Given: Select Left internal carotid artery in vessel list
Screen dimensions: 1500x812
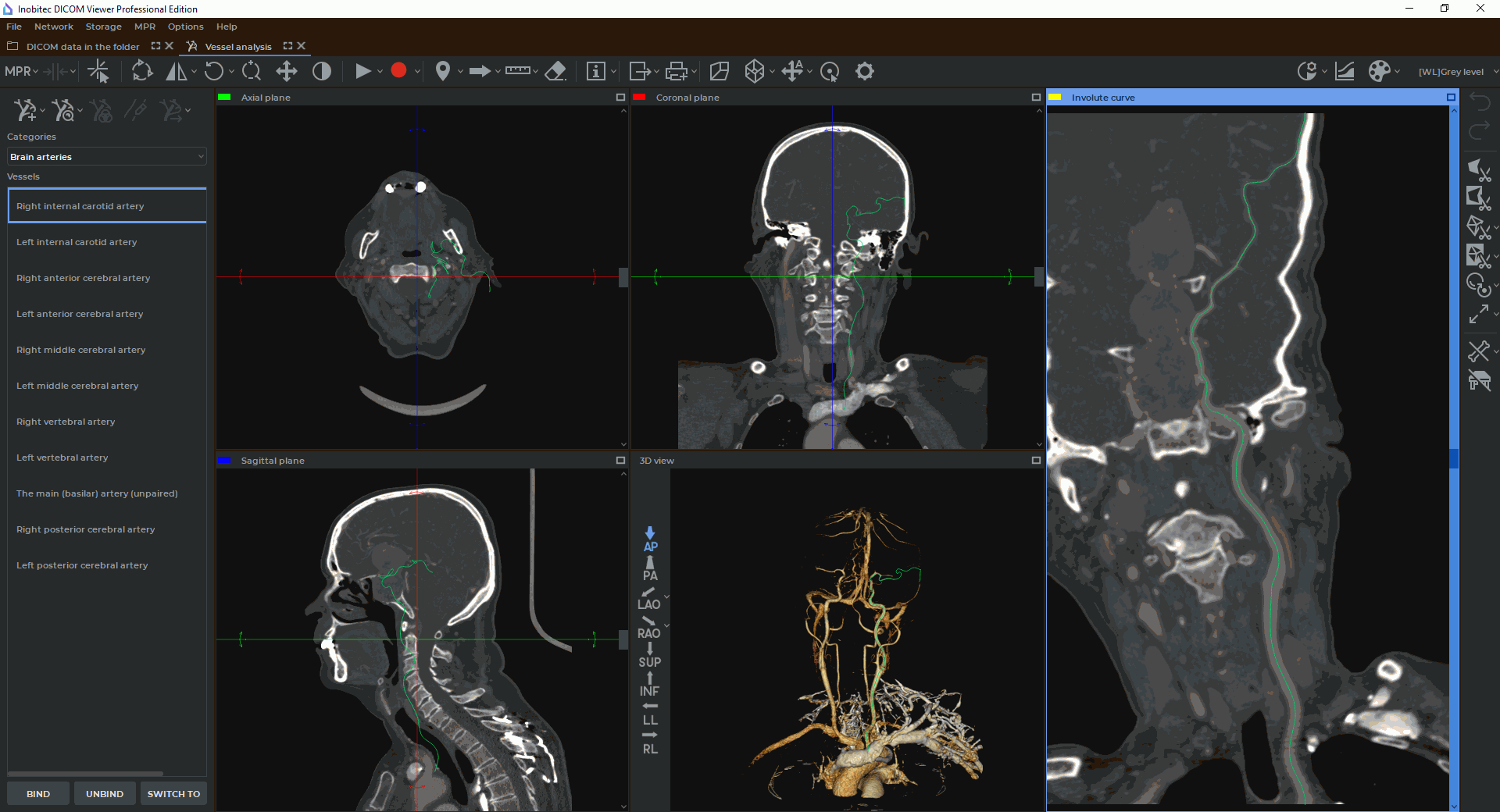Looking at the screenshot, I should [x=107, y=242].
